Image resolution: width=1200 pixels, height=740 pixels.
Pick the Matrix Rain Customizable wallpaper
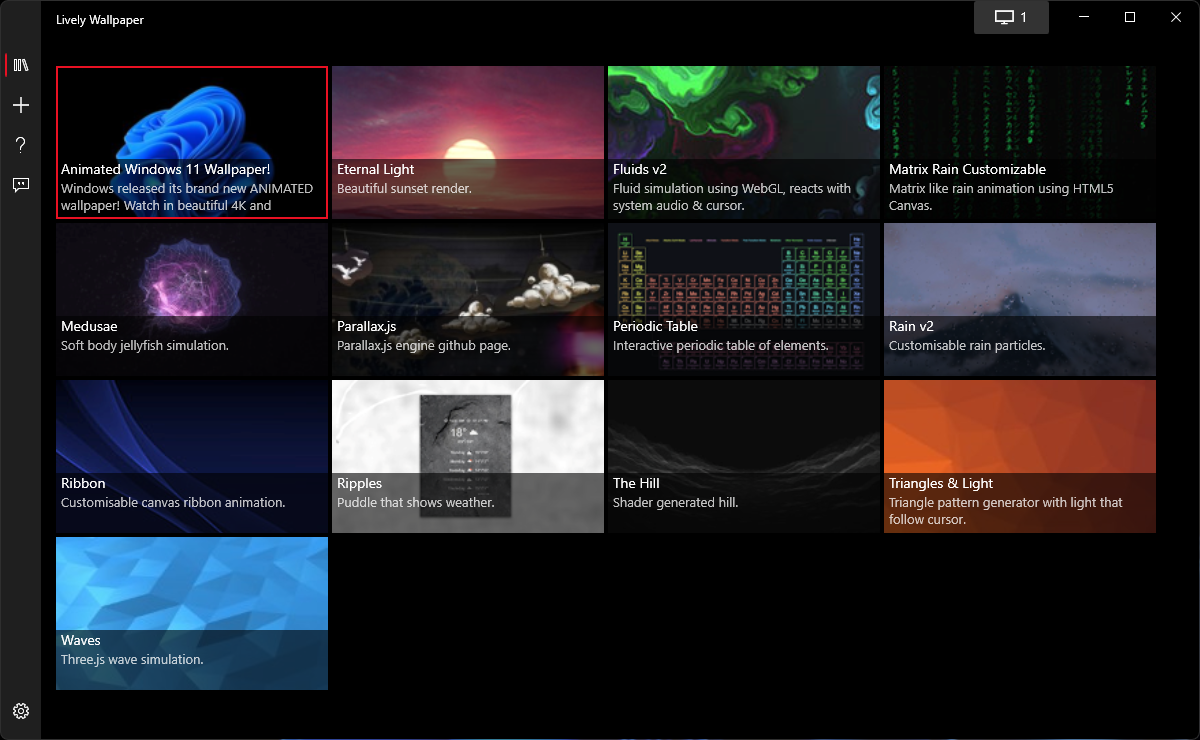[1020, 142]
